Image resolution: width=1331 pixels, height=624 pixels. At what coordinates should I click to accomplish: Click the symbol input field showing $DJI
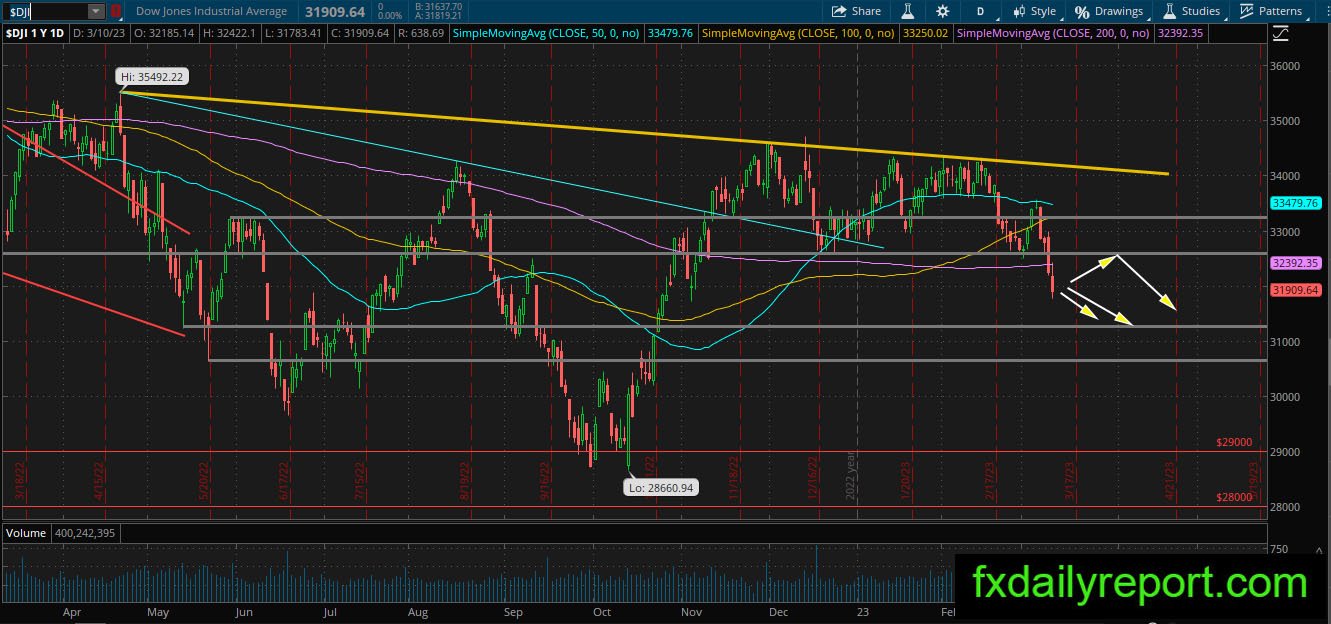(x=45, y=11)
